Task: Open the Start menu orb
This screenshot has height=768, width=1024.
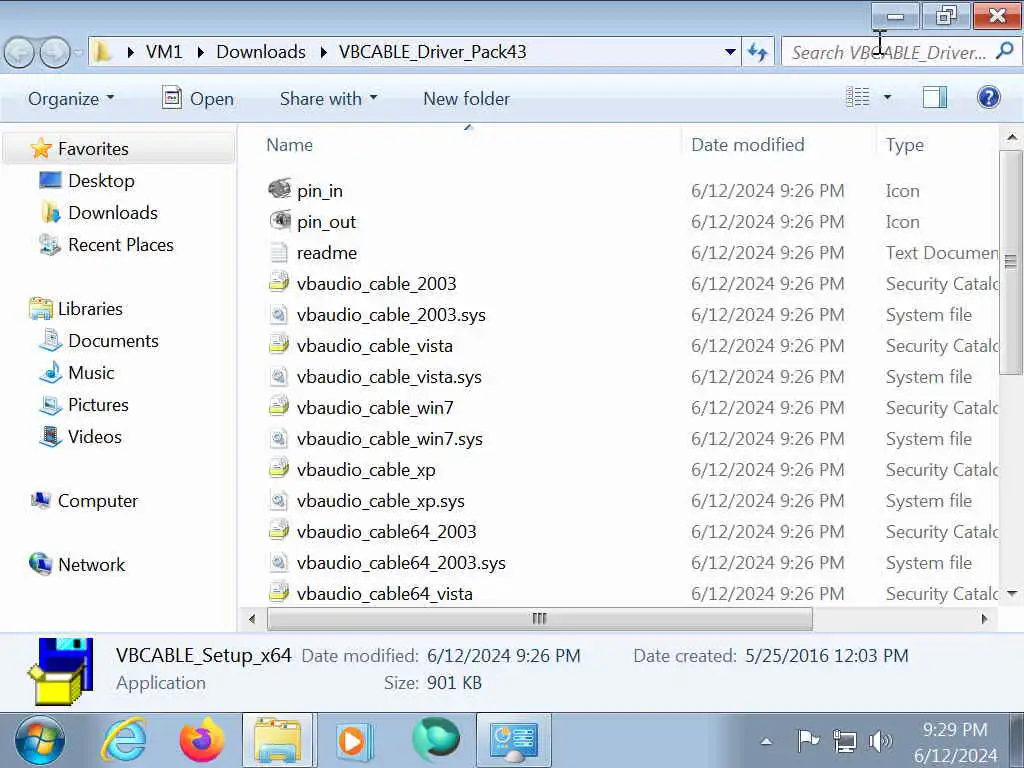Action: point(40,741)
